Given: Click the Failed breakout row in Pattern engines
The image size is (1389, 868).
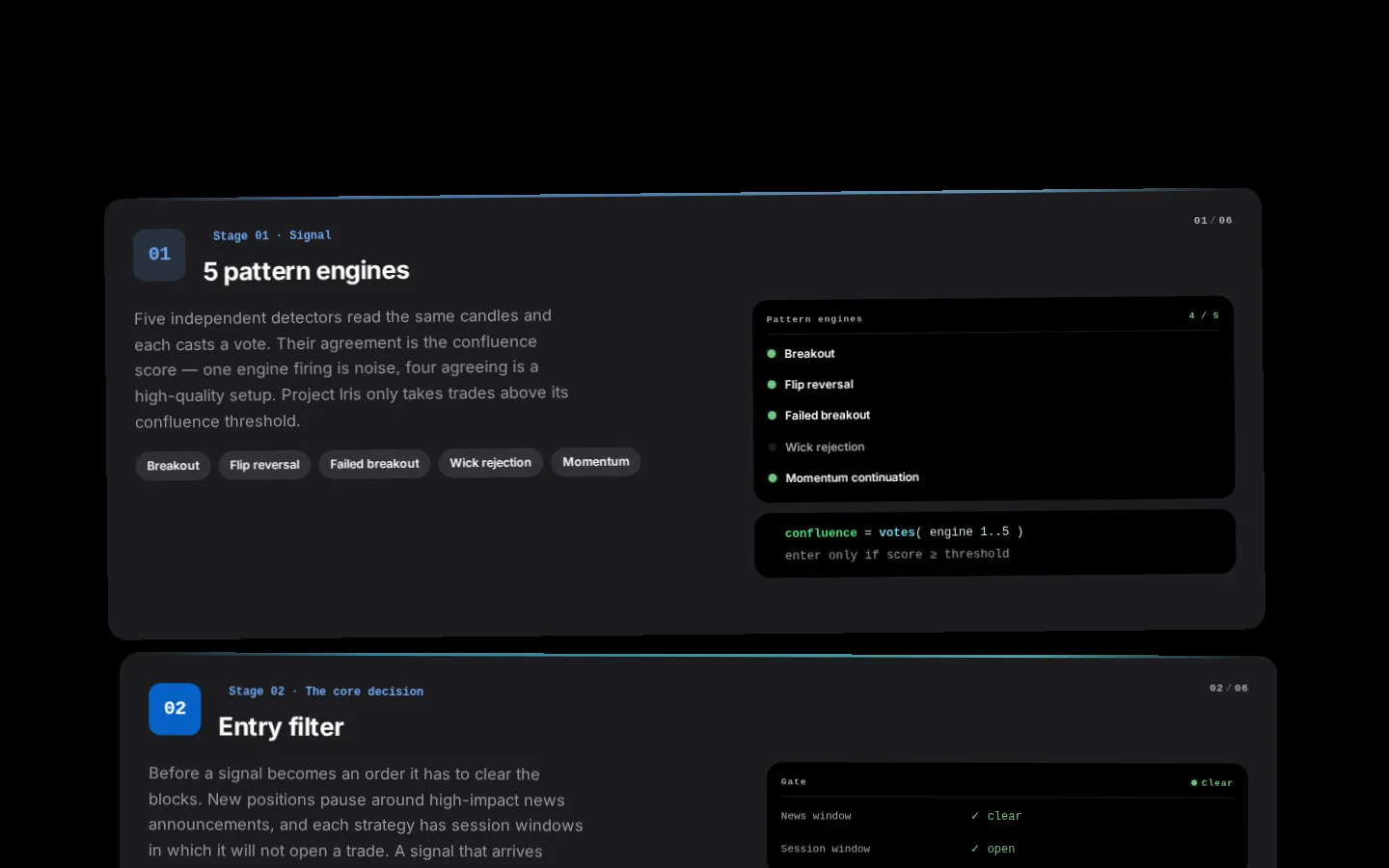Looking at the screenshot, I should 994,416.
